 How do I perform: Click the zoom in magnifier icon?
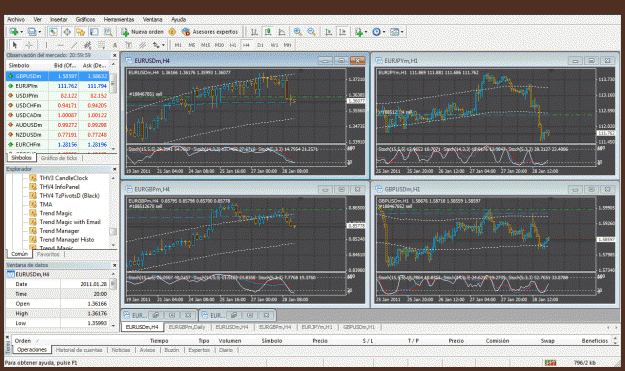(298, 32)
